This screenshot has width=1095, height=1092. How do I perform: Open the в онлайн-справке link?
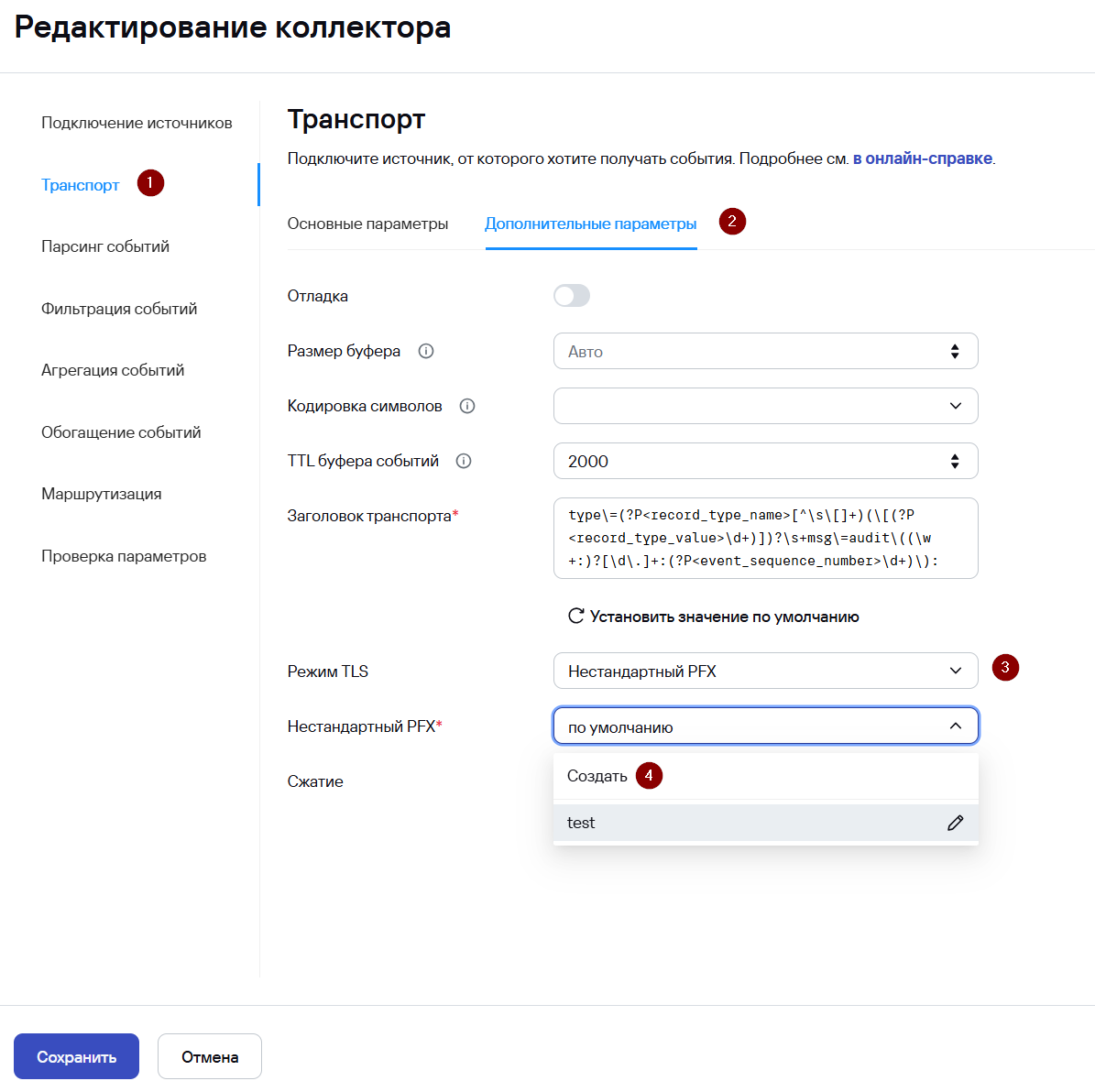[923, 158]
